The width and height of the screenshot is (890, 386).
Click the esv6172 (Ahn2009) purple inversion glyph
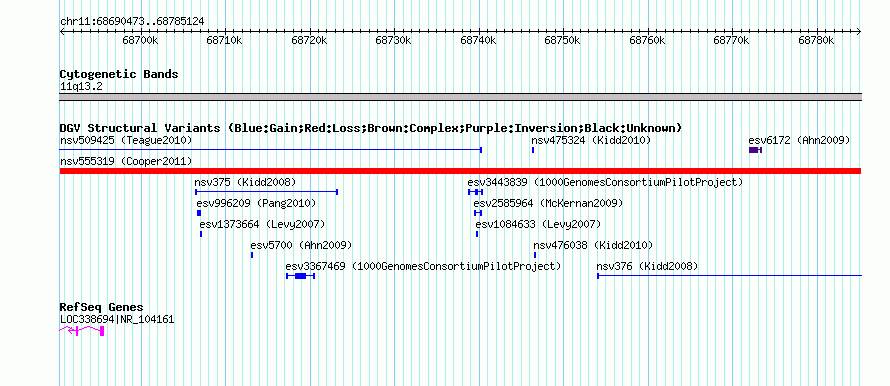(x=755, y=150)
